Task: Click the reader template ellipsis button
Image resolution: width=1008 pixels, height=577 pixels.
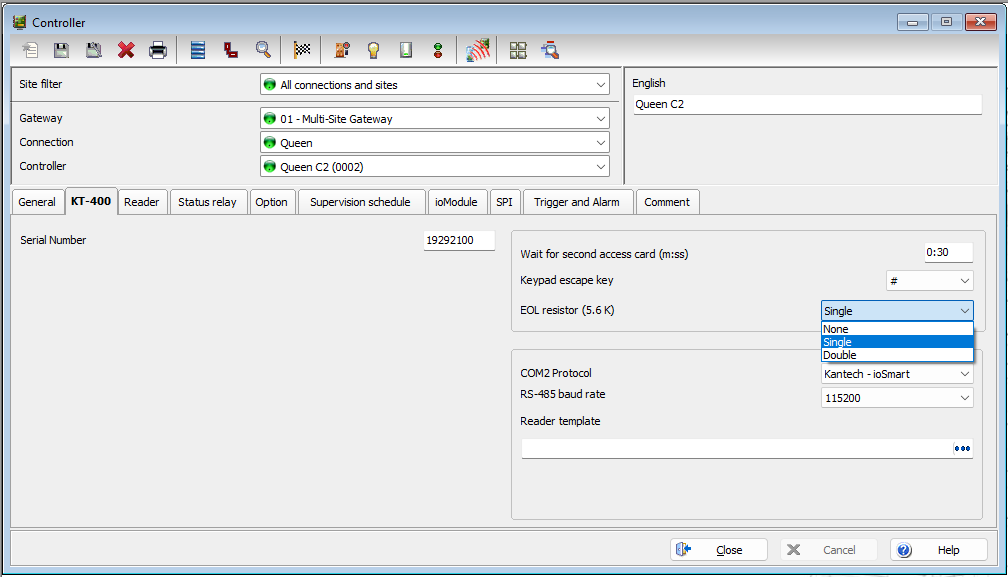Action: [x=962, y=448]
